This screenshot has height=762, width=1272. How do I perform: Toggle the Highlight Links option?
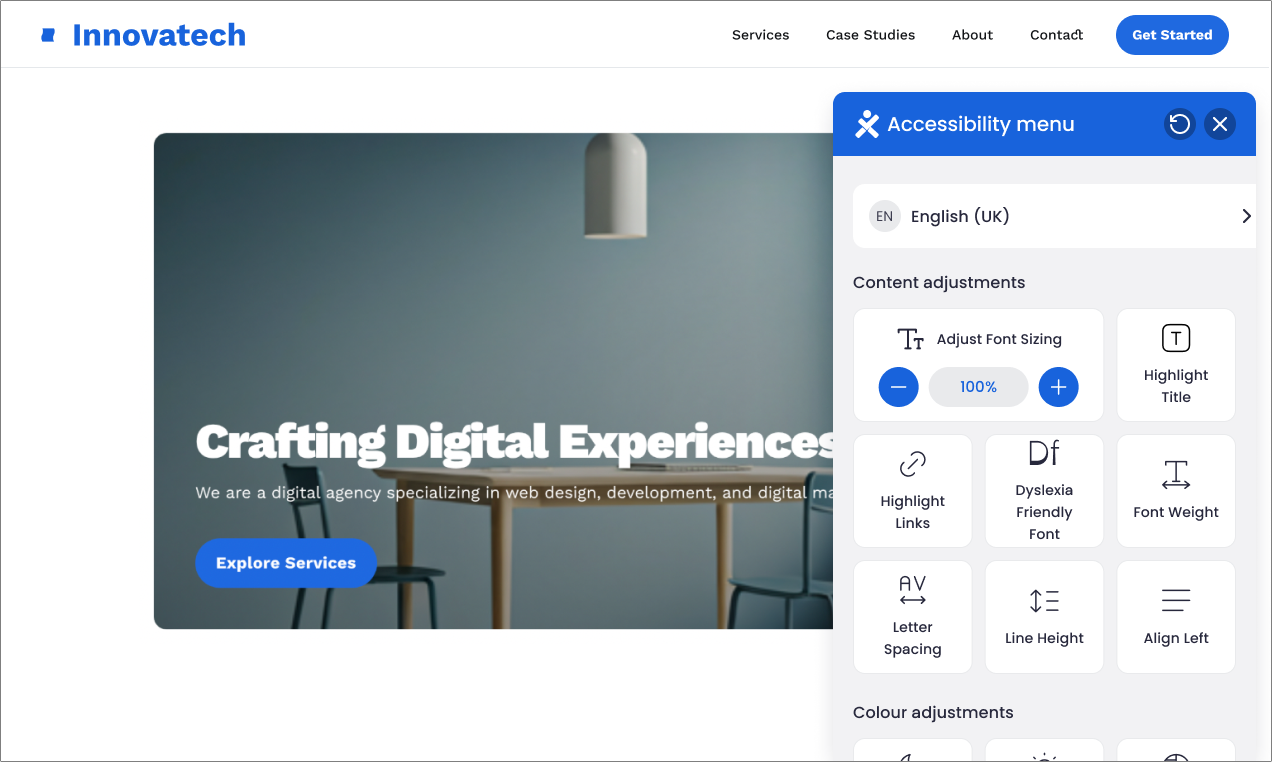913,491
